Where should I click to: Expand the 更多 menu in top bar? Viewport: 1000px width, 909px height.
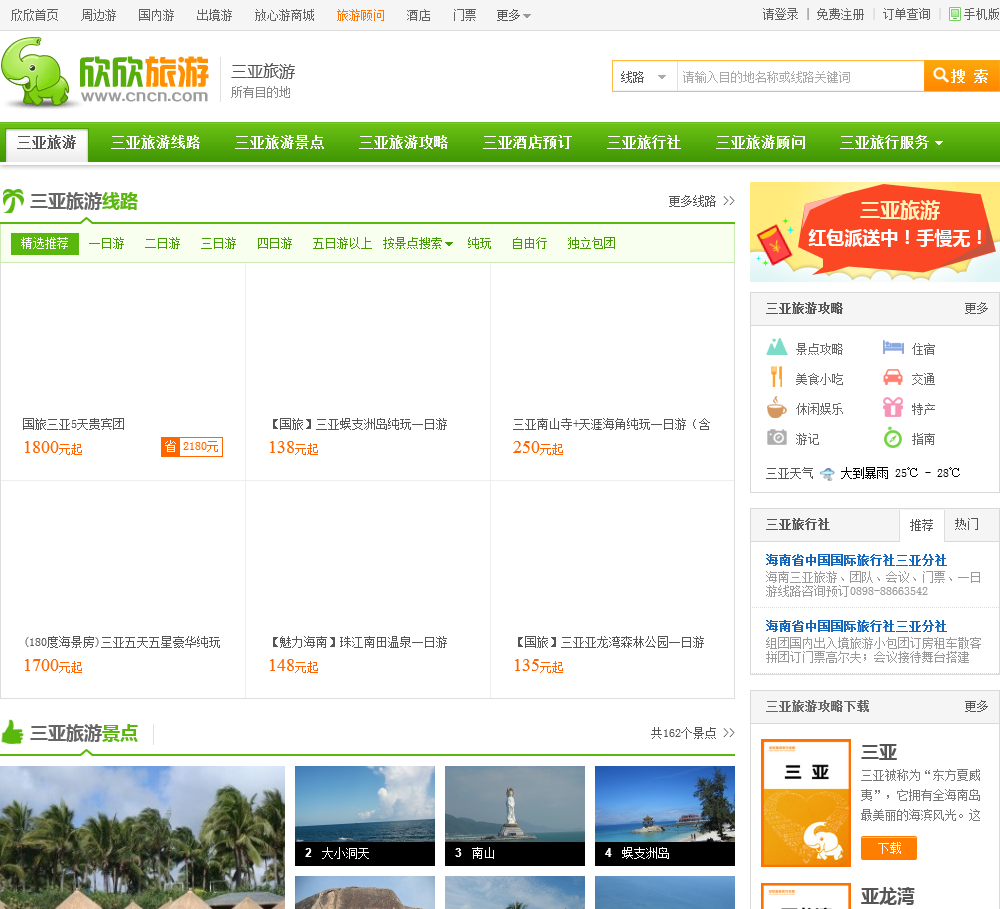click(513, 15)
